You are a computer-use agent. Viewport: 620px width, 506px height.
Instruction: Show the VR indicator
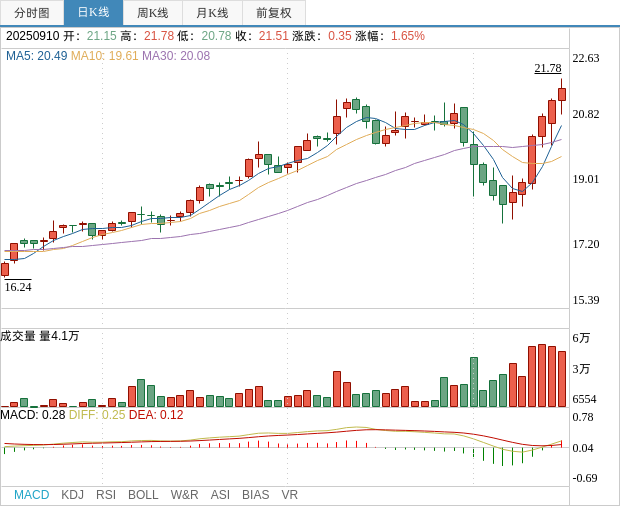point(289,495)
